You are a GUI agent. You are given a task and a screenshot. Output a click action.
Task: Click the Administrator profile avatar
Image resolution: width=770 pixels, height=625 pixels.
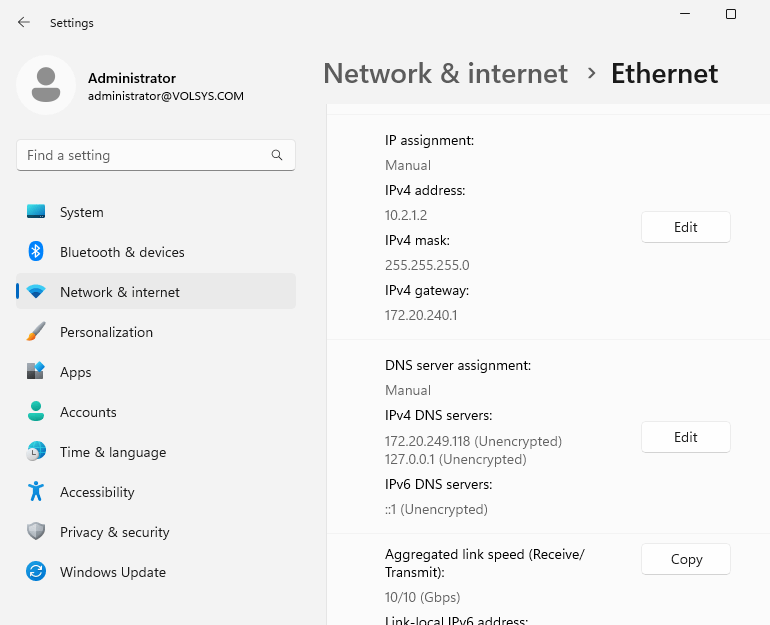[45, 86]
